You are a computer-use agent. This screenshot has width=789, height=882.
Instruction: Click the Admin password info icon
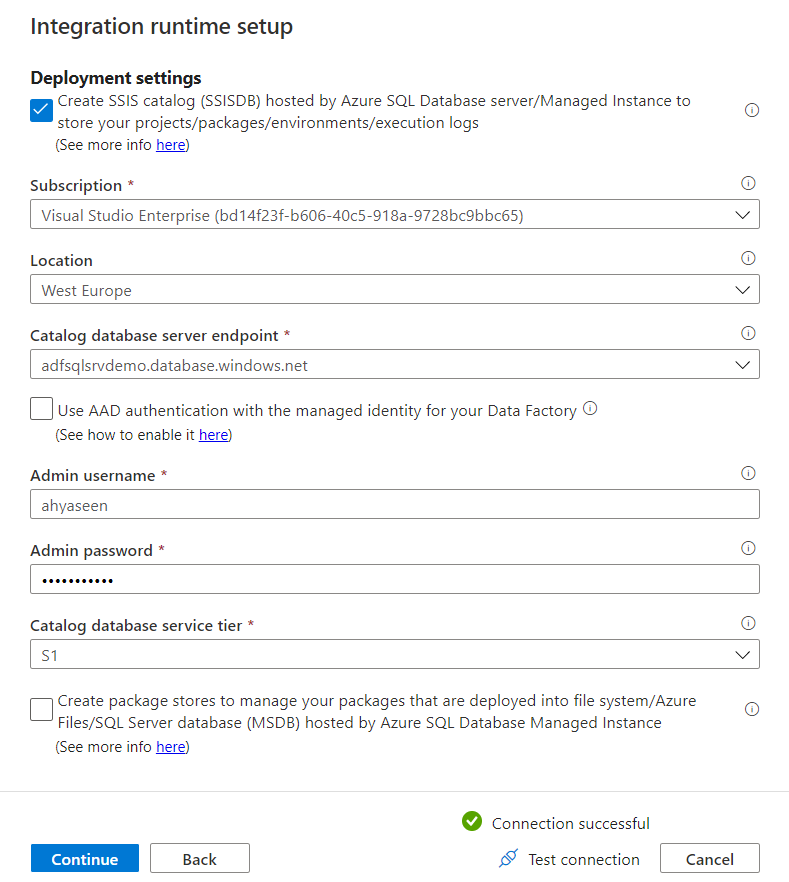coord(748,548)
